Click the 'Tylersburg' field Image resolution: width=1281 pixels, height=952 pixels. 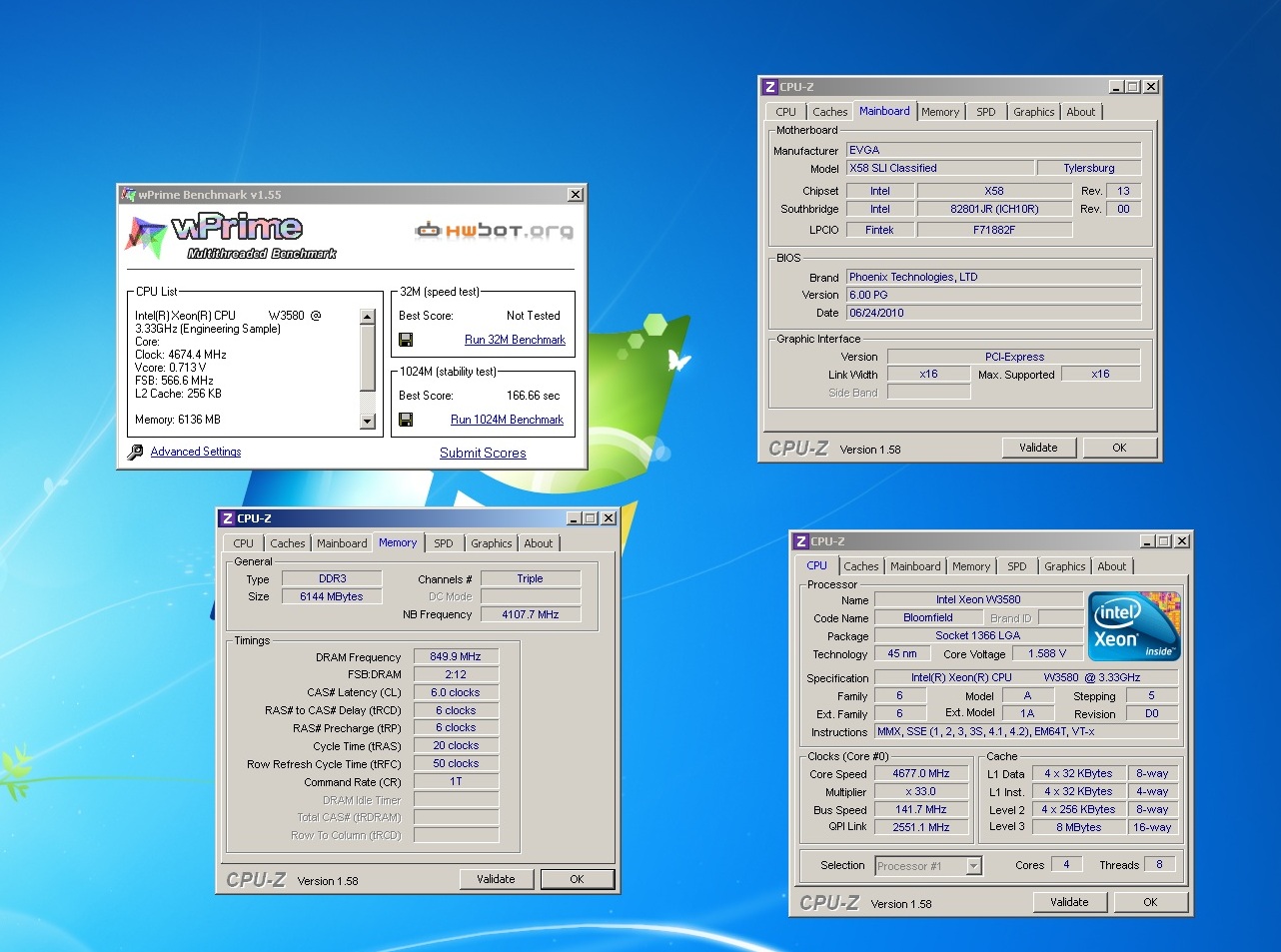[1088, 168]
